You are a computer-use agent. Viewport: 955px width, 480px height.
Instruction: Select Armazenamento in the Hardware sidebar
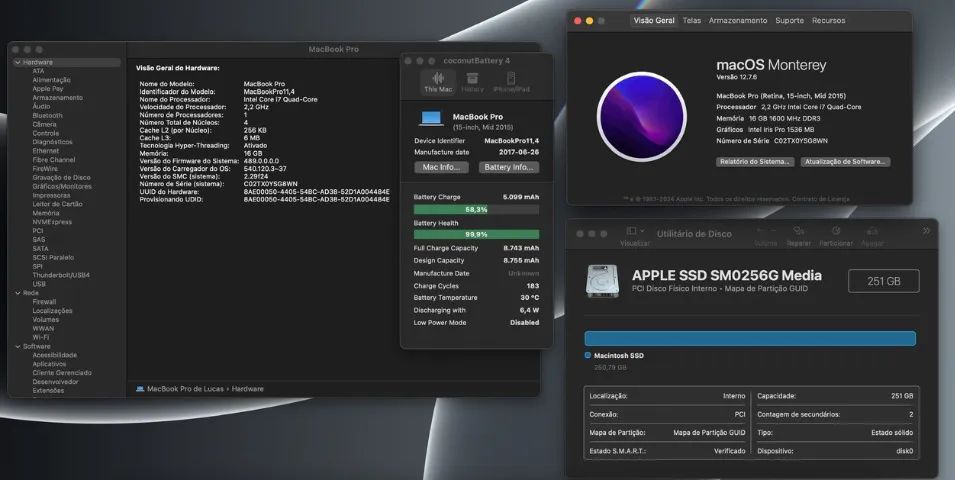(x=57, y=97)
